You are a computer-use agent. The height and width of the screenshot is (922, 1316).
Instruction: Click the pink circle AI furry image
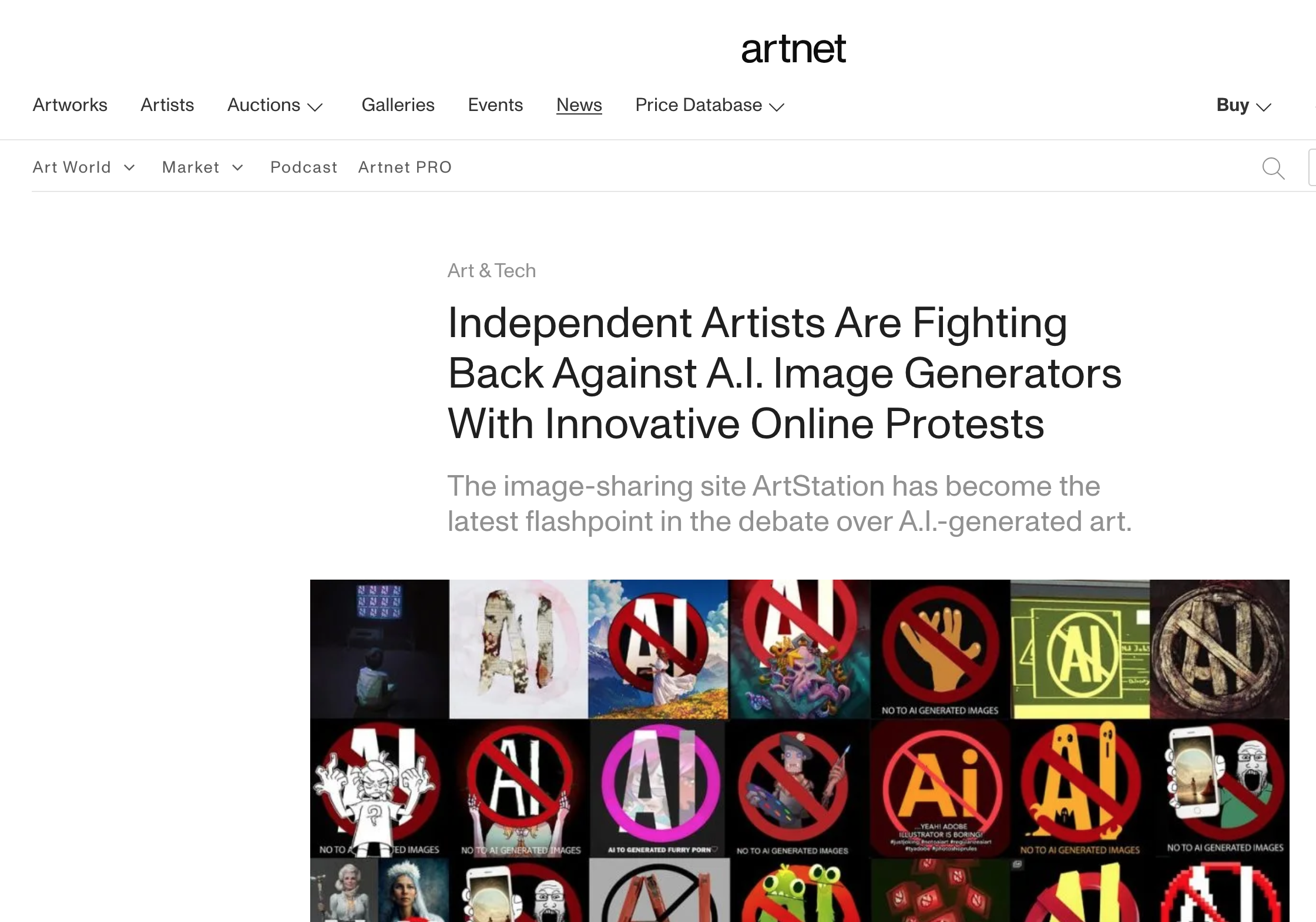(659, 789)
